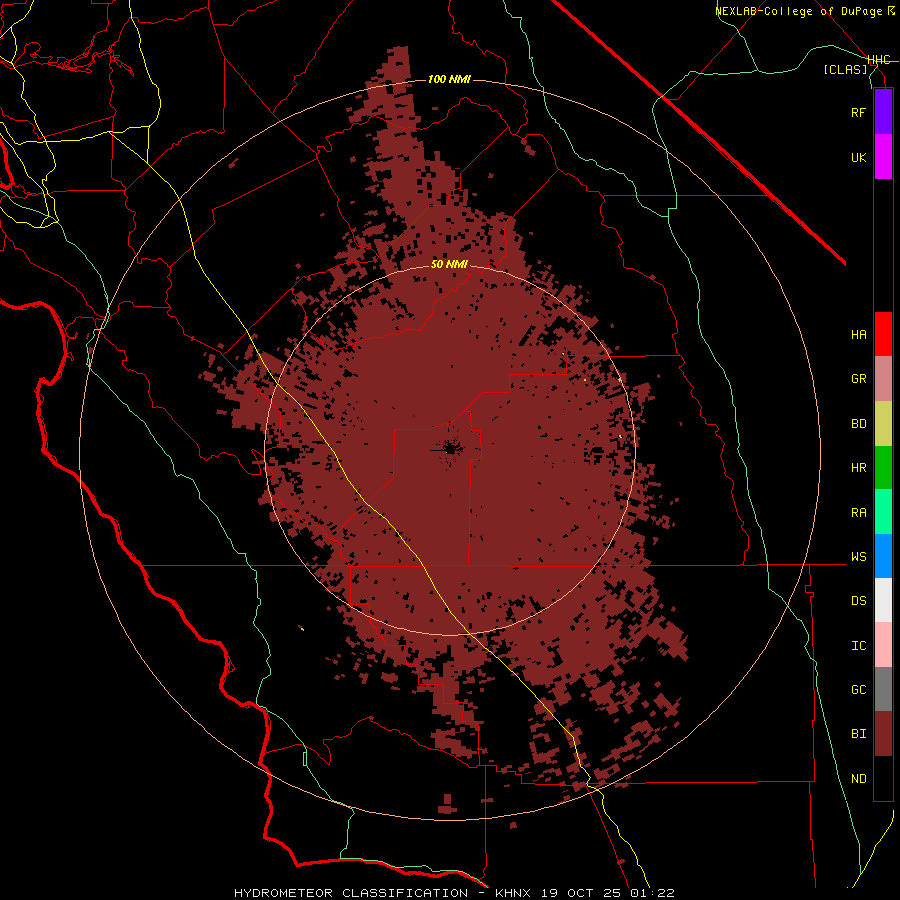Click the NEXLAB-College of DuPage credit text
Screen dimensions: 900x900
[x=804, y=11]
